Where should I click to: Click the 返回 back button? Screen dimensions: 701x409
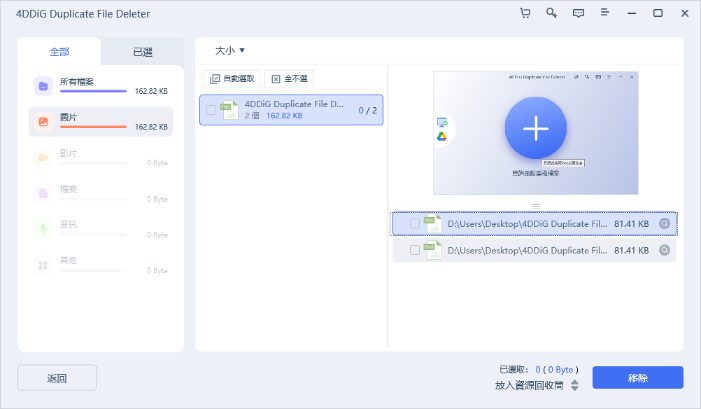pos(57,378)
